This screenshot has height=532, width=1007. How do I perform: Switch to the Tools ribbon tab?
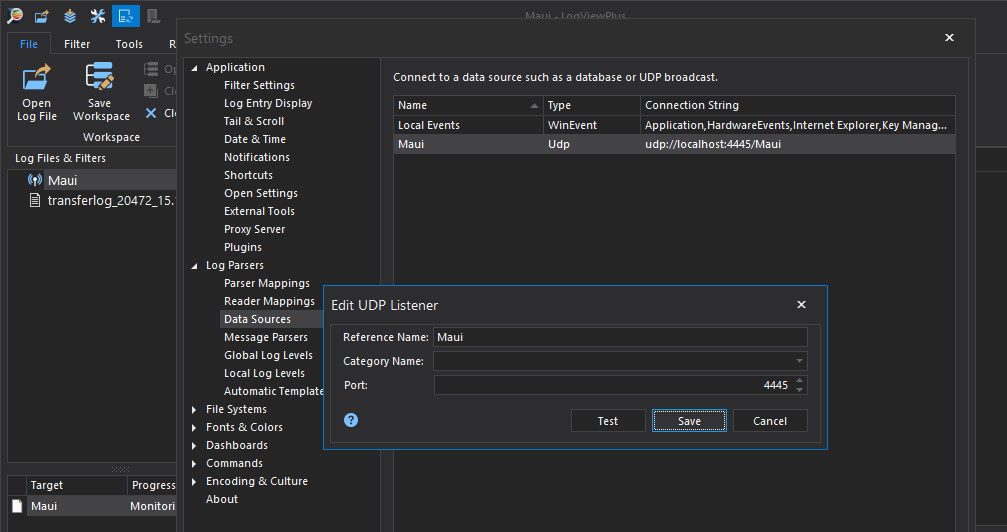(x=129, y=44)
